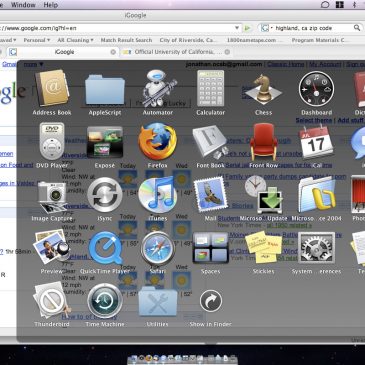
Task: Launch Preview app icon
Action: (52, 247)
